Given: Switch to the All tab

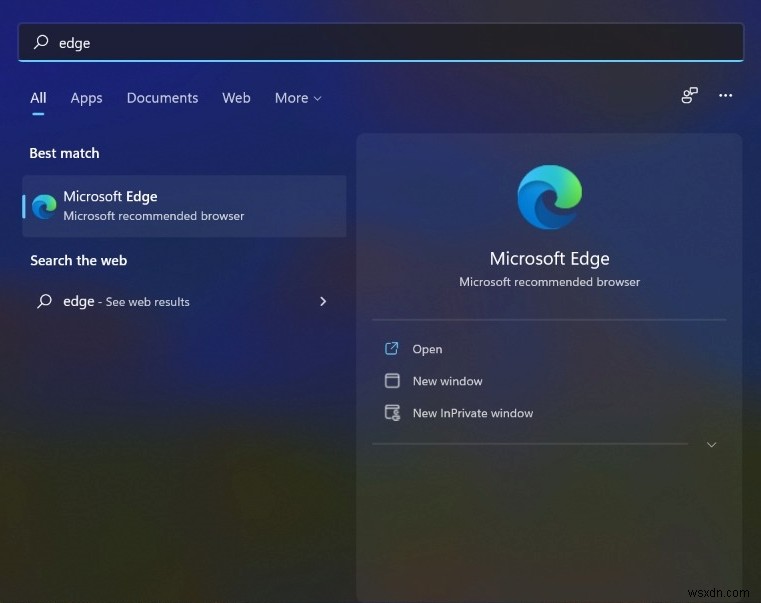Looking at the screenshot, I should pyautogui.click(x=38, y=98).
